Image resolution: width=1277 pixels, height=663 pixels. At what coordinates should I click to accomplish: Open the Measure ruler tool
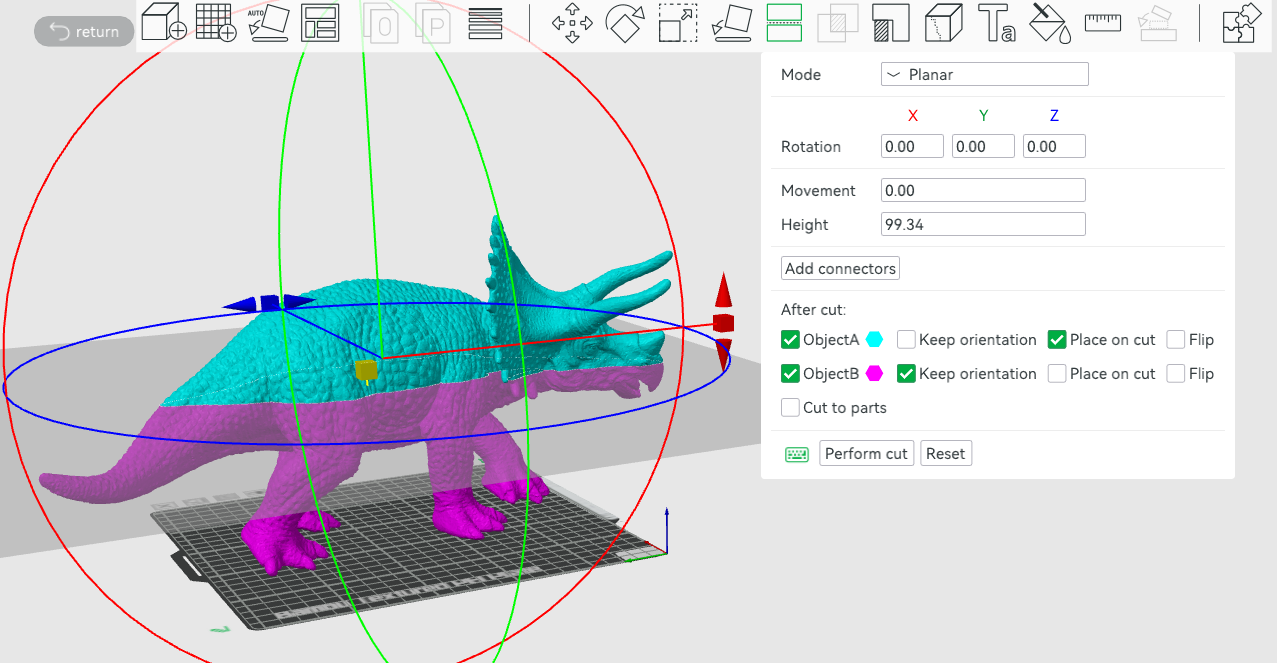tap(1102, 22)
